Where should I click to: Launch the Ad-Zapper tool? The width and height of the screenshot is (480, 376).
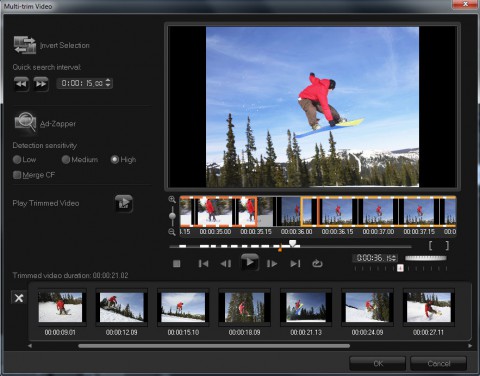tap(25, 122)
